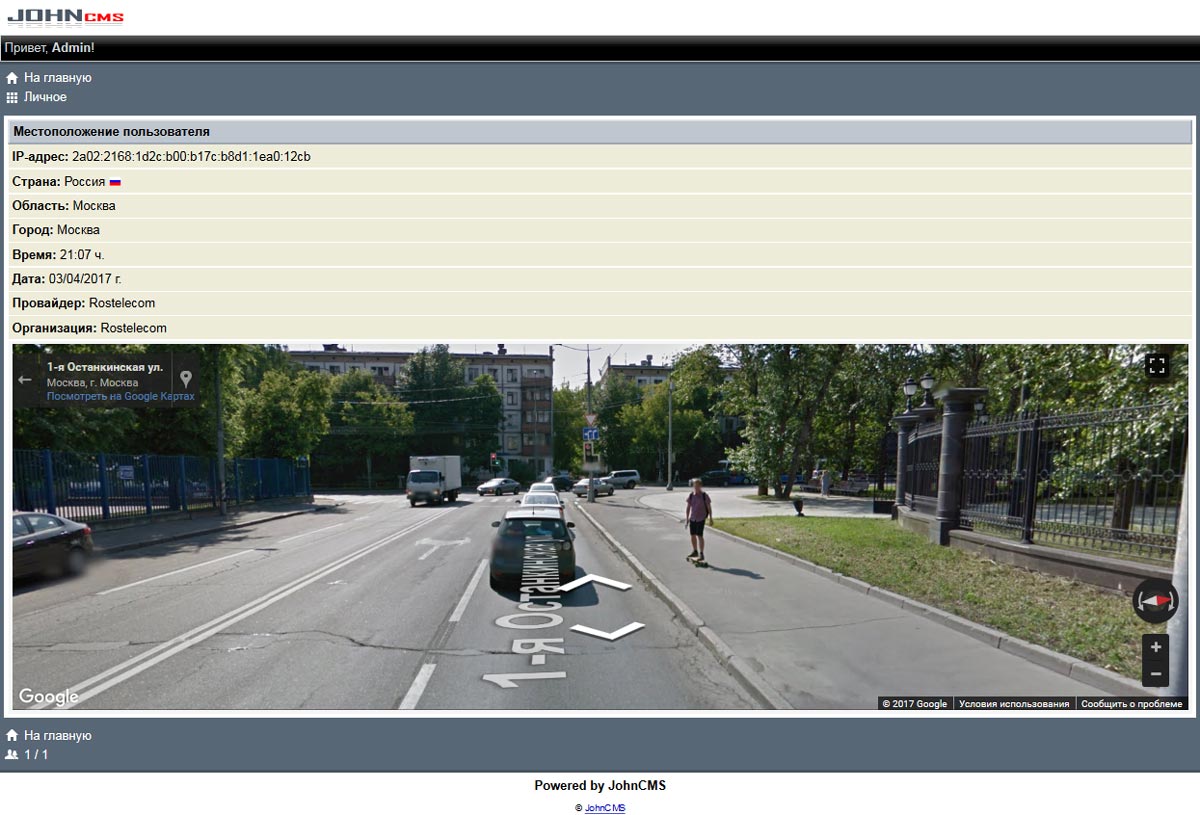Image resolution: width=1200 pixels, height=815 pixels.
Task: Go to "На главную" in the top navigation
Action: click(x=57, y=78)
